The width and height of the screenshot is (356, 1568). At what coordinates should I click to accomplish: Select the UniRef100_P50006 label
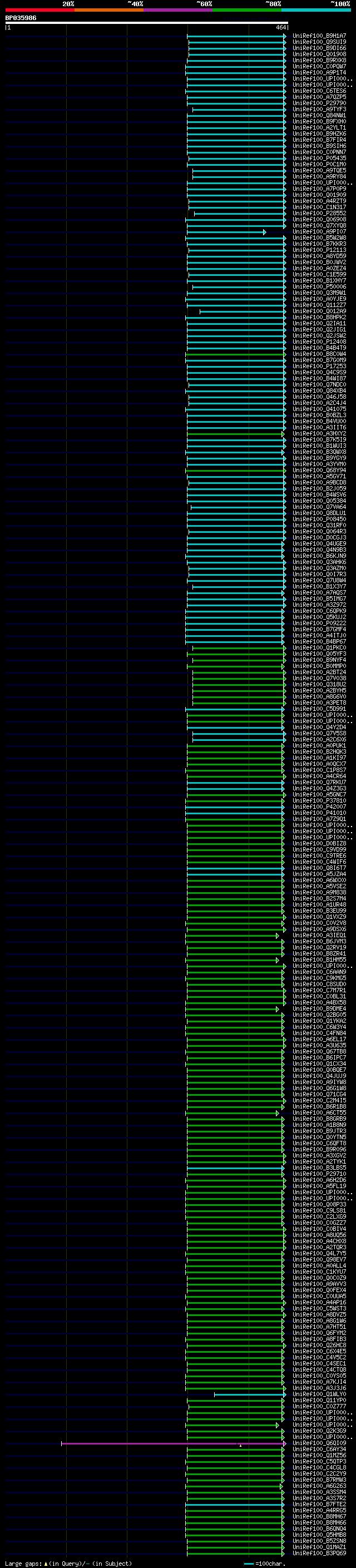tap(319, 286)
